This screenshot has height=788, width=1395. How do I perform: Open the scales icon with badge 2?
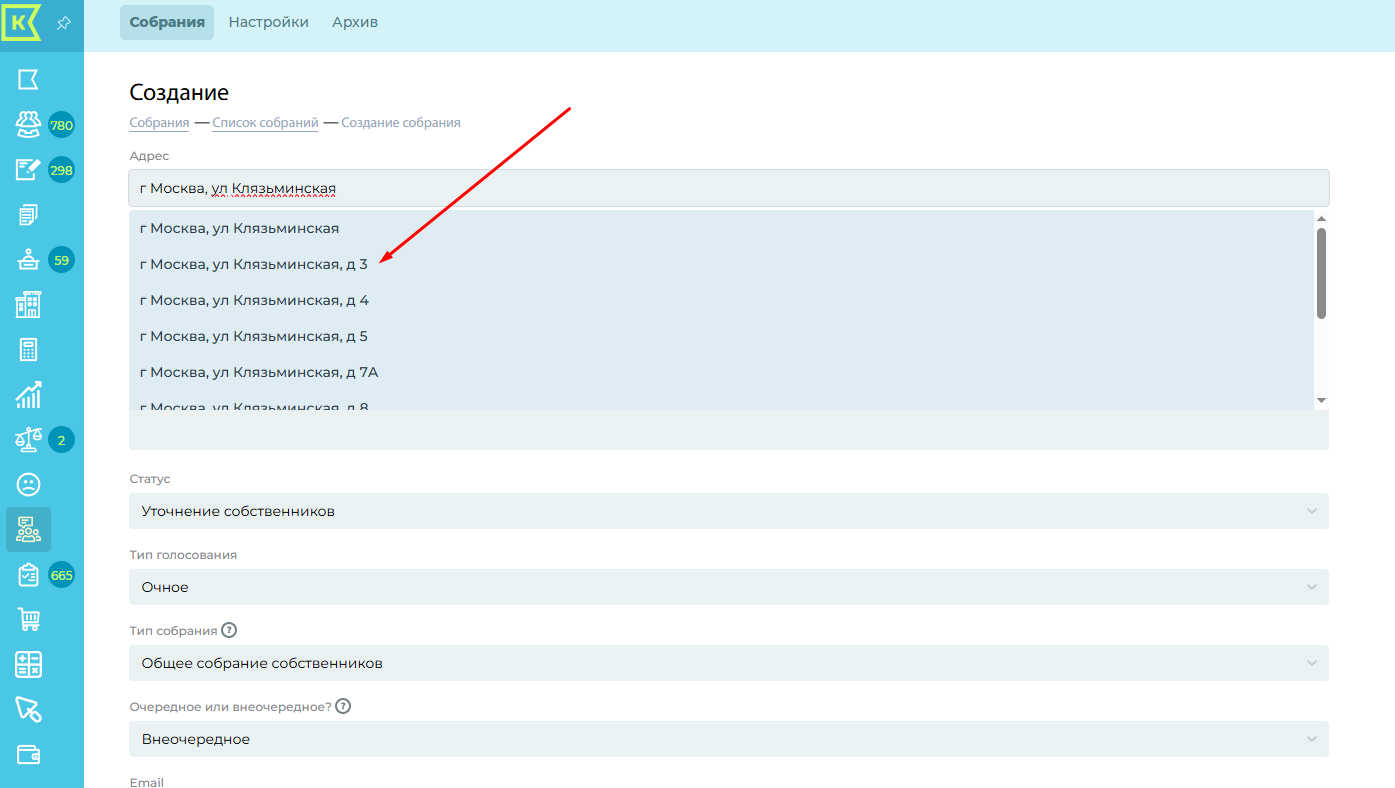pos(28,439)
